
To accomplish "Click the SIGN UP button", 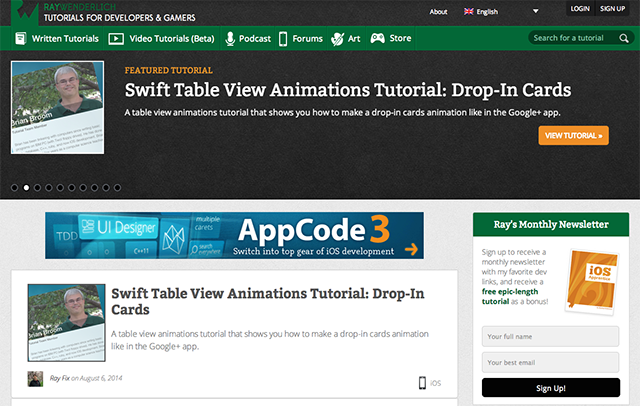I will pyautogui.click(x=612, y=9).
